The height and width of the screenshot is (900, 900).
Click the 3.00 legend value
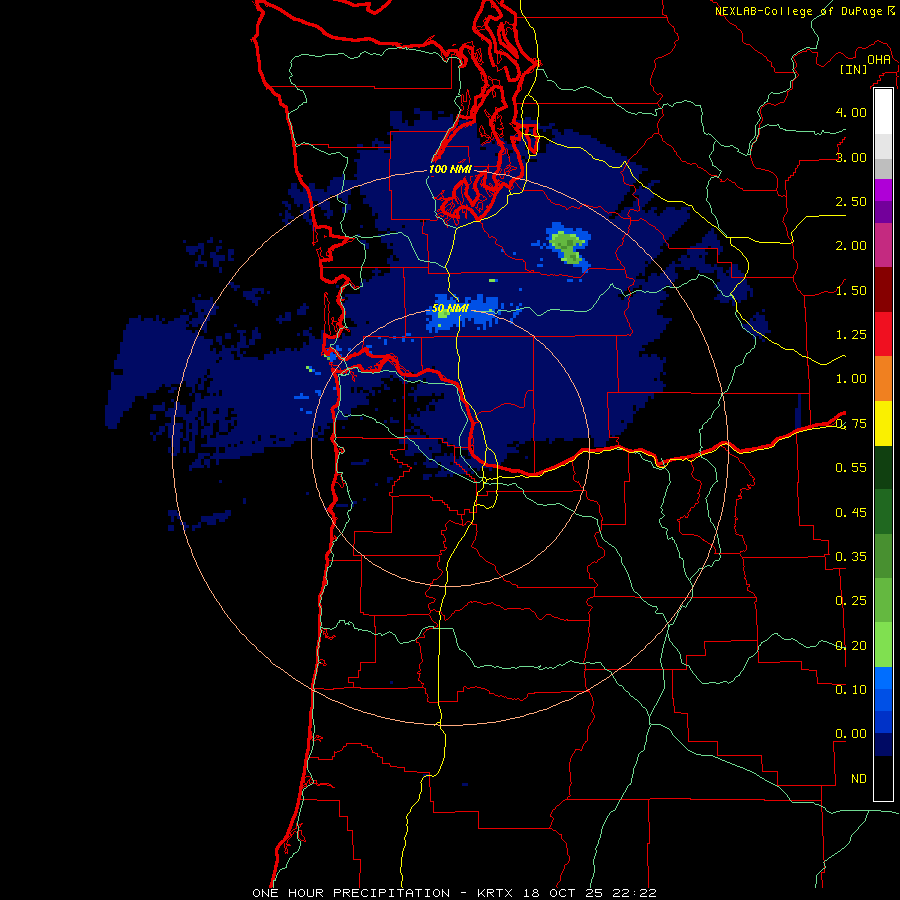click(851, 157)
